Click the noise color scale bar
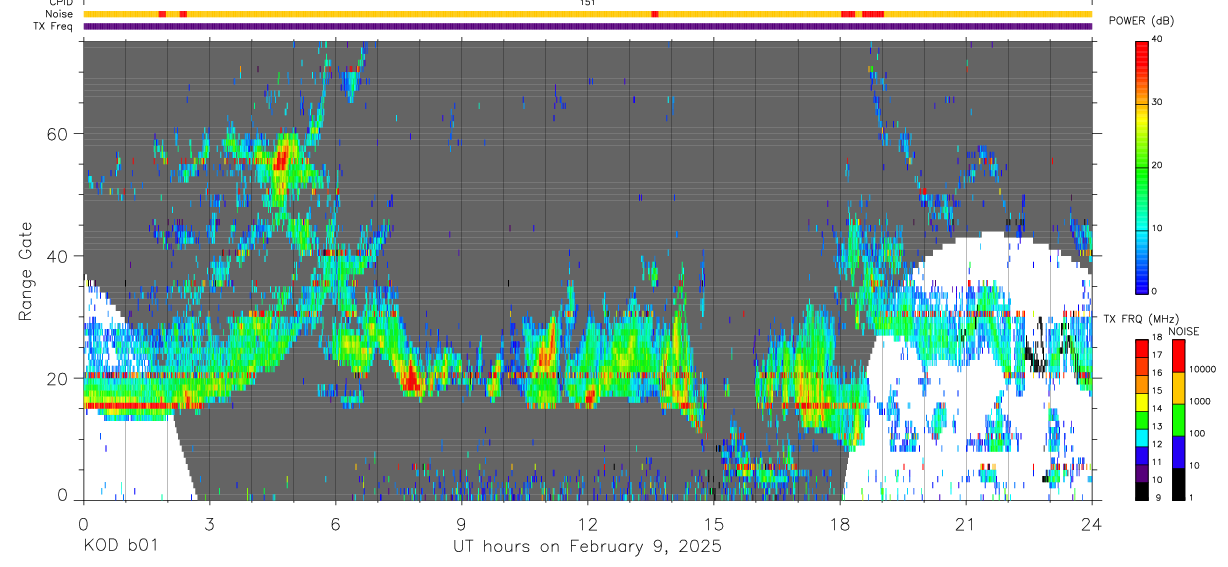The width and height of the screenshot is (1228, 567). point(1177,420)
